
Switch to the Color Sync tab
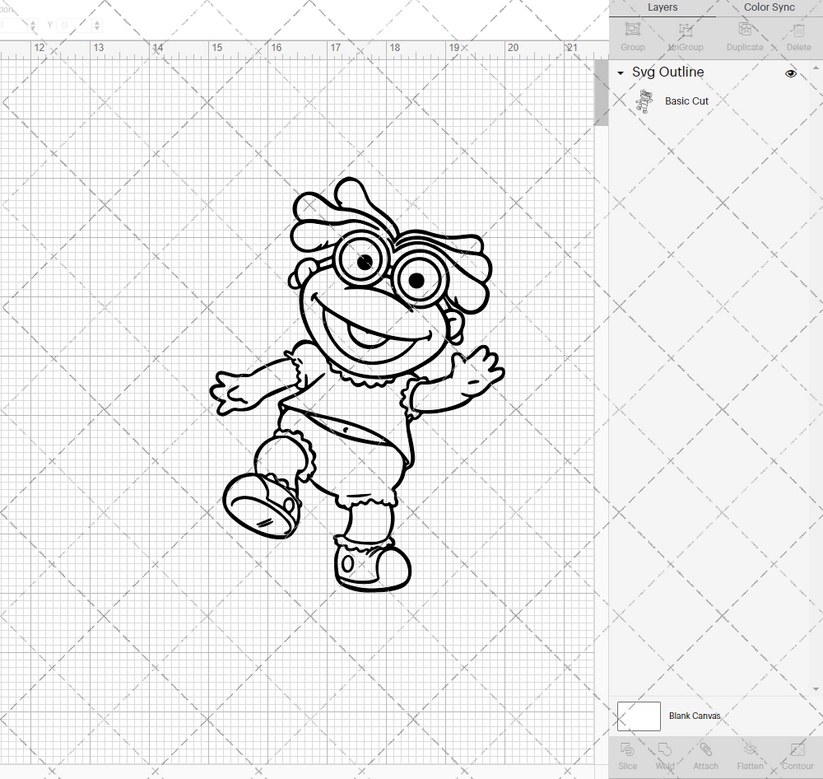coord(769,7)
